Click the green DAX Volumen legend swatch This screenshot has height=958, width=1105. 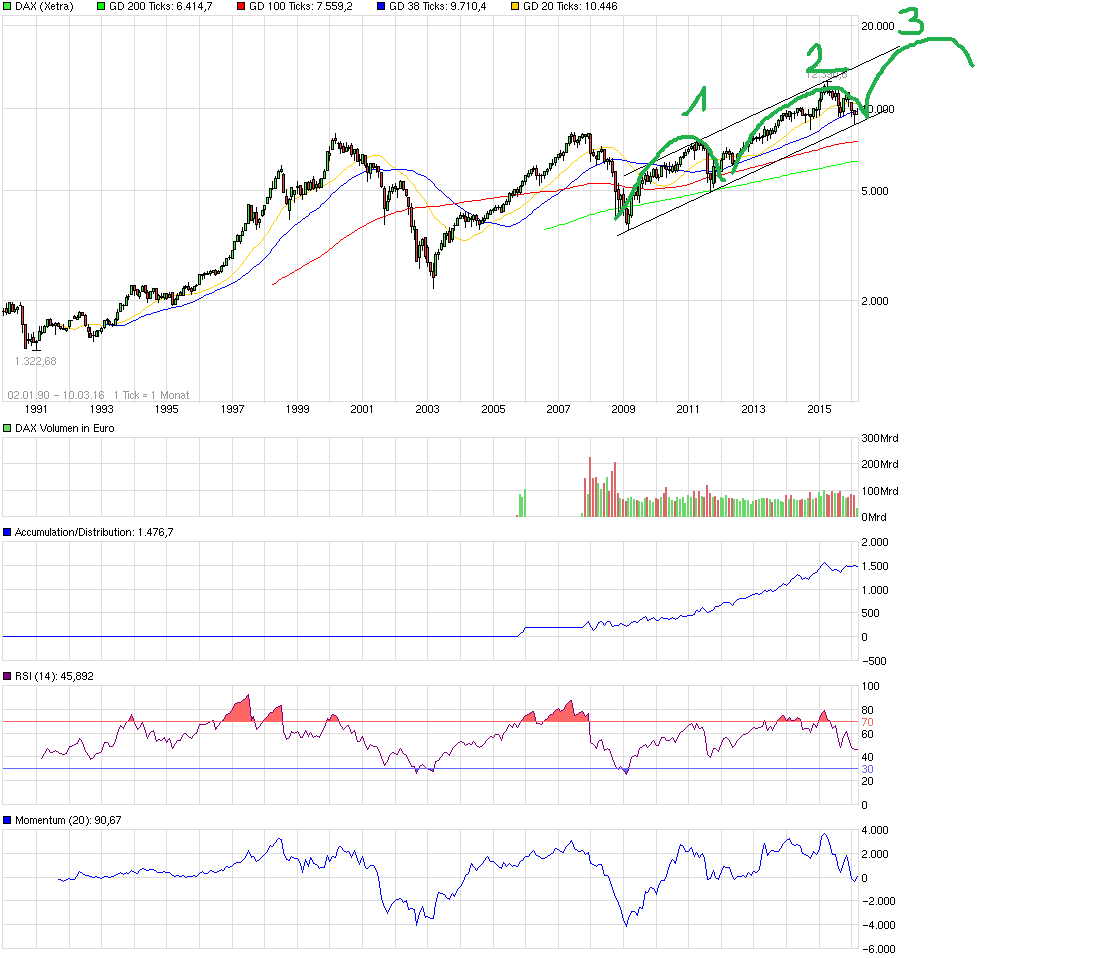click(x=7, y=428)
